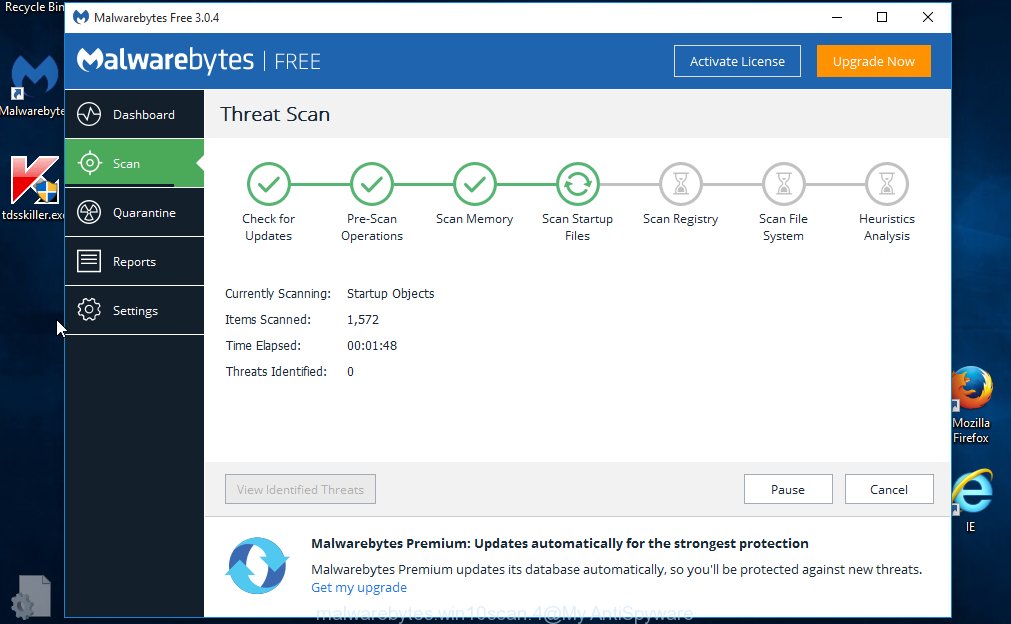This screenshot has width=1011, height=624.
Task: Click the Scan Registry step label
Action: point(681,219)
